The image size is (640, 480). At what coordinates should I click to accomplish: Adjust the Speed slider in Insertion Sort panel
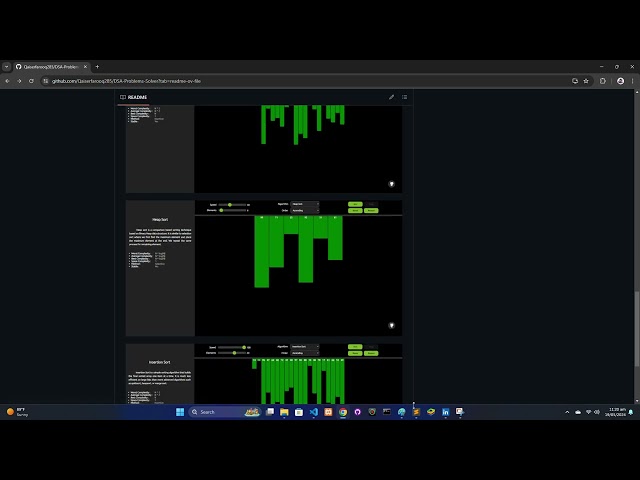232,347
